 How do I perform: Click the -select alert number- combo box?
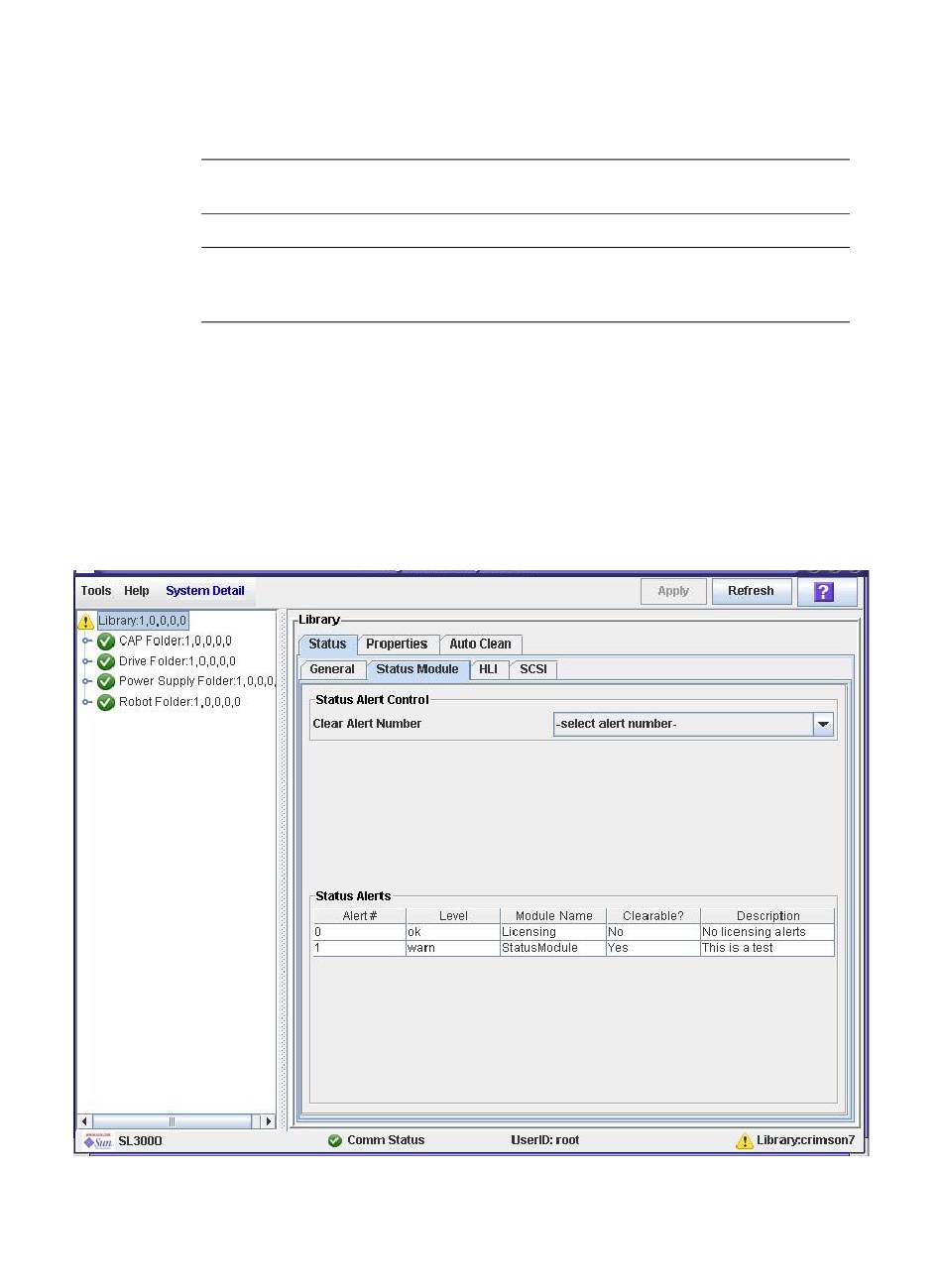(x=693, y=725)
